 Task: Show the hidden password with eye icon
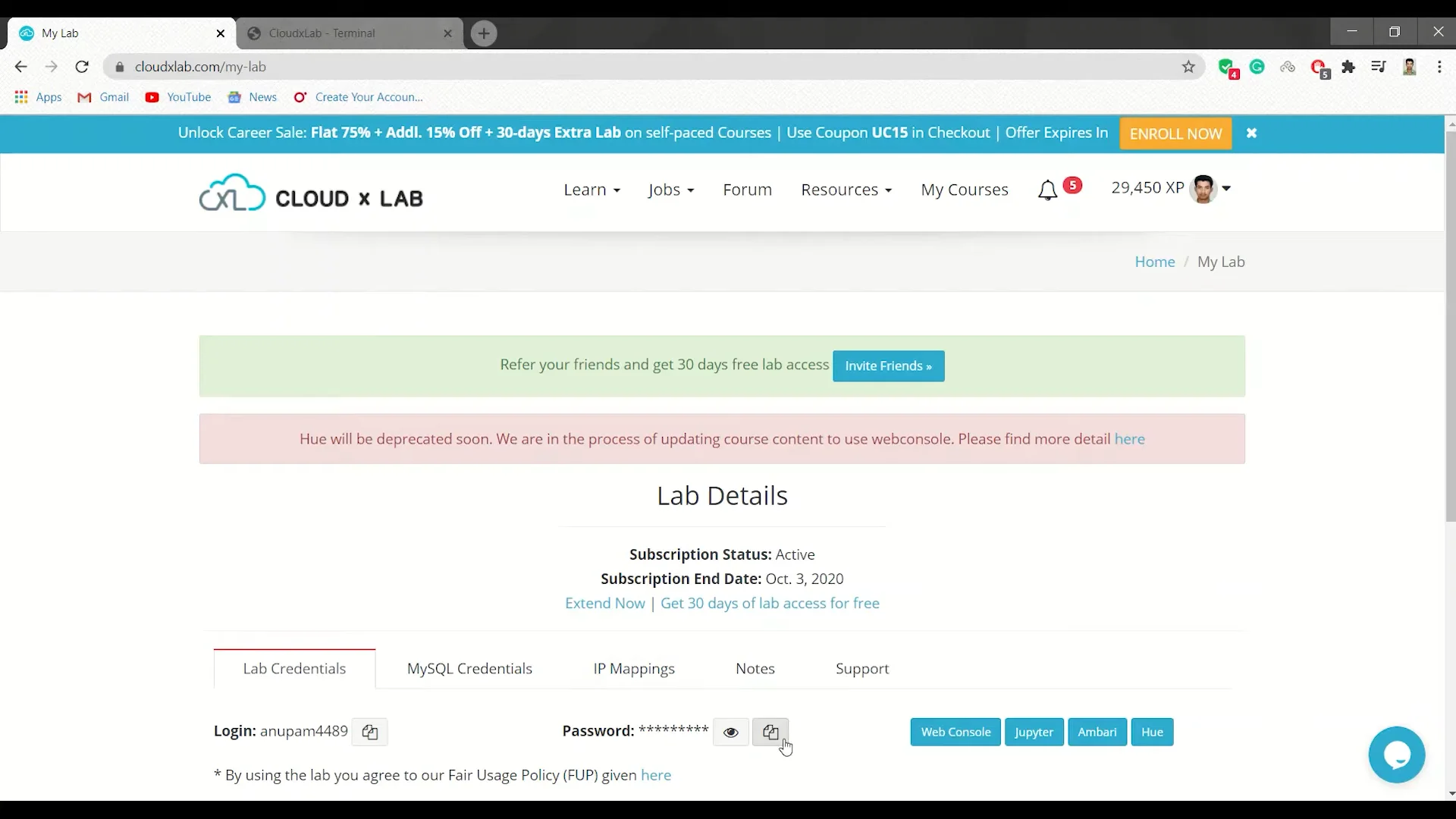(730, 732)
